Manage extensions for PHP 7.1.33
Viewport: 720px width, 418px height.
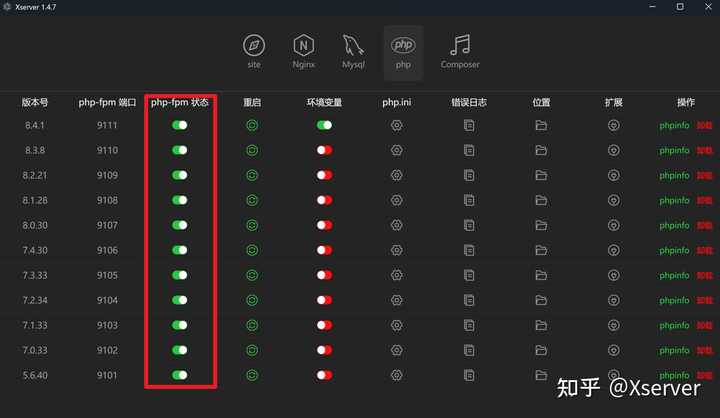click(613, 325)
